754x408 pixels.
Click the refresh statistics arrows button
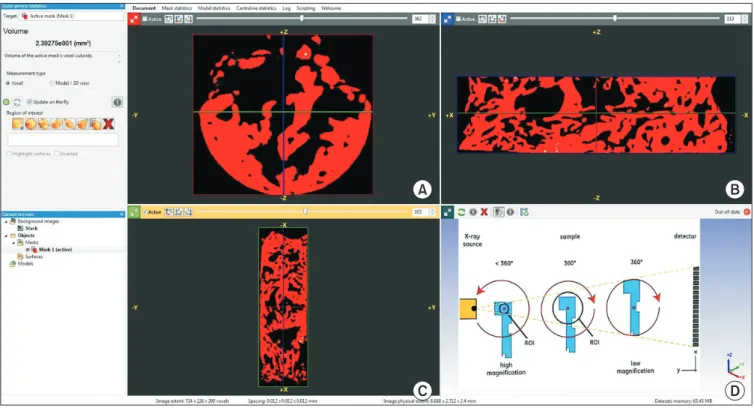coord(17,102)
